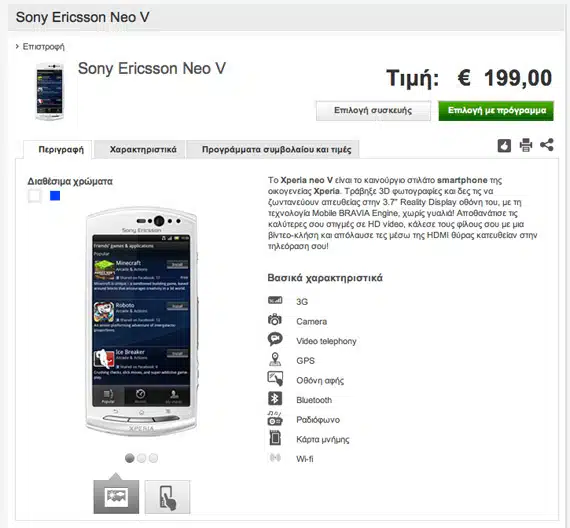Open the share icon

547,145
